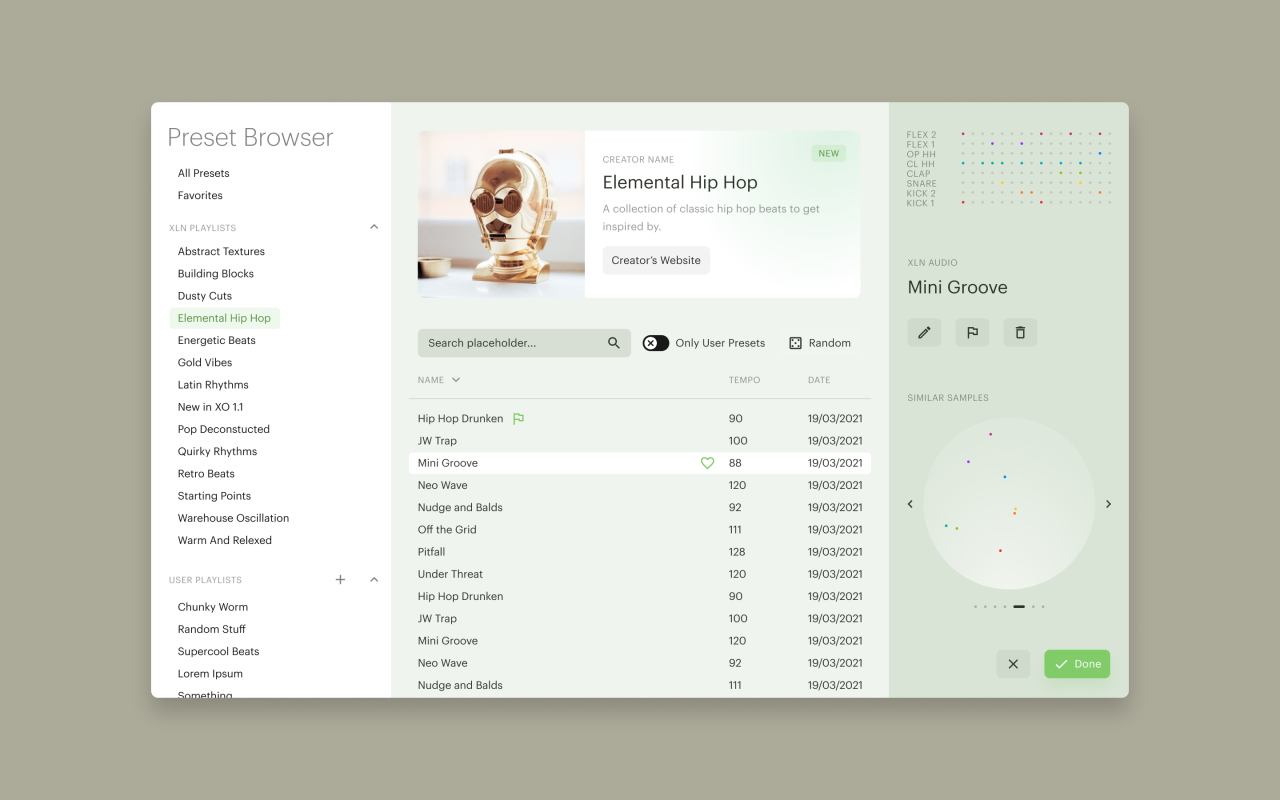Viewport: 1280px width, 800px height.
Task: Pick a random preset with Random button
Action: (x=820, y=343)
